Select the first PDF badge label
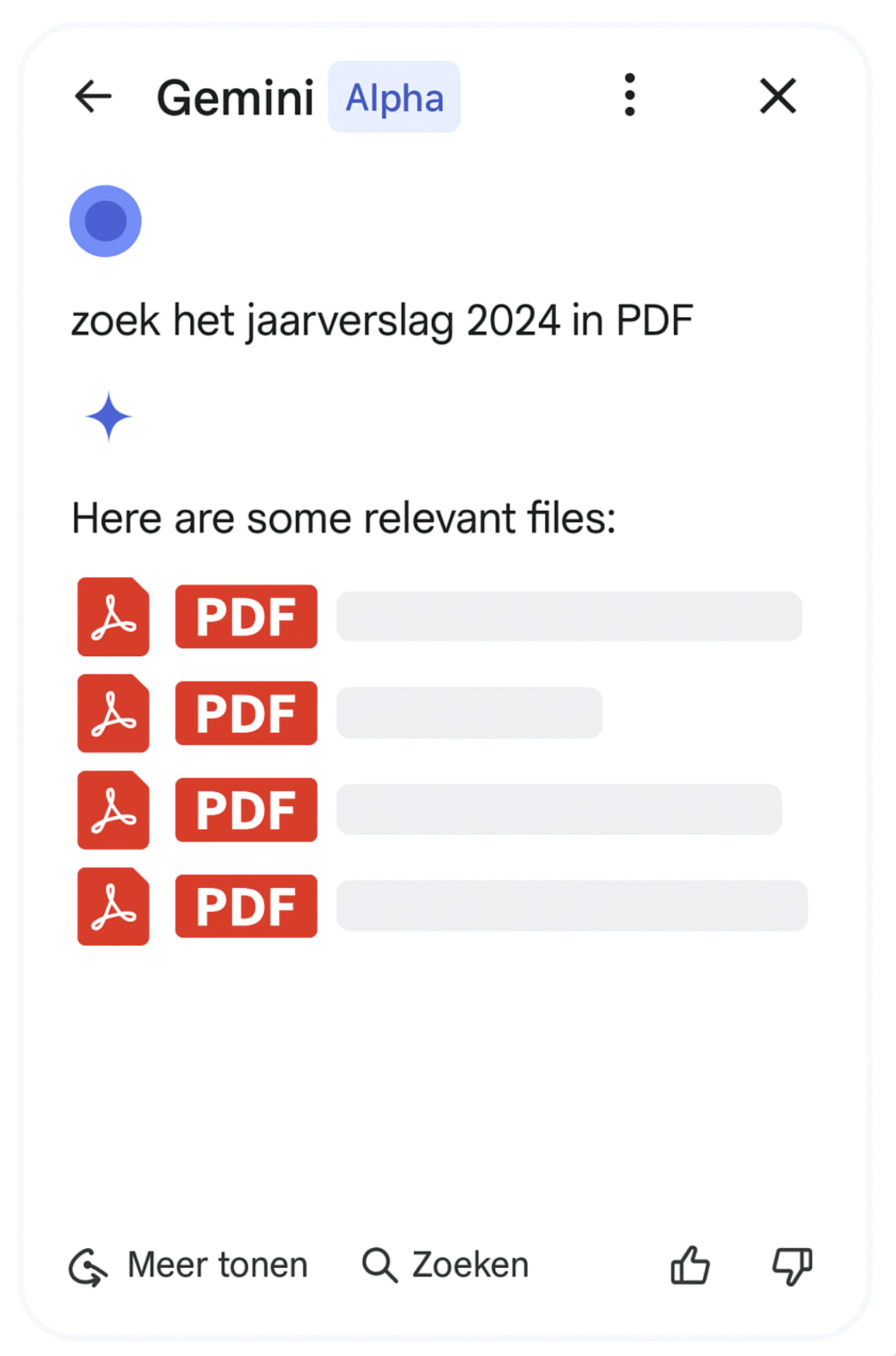The height and width of the screenshot is (1356, 896). point(246,617)
